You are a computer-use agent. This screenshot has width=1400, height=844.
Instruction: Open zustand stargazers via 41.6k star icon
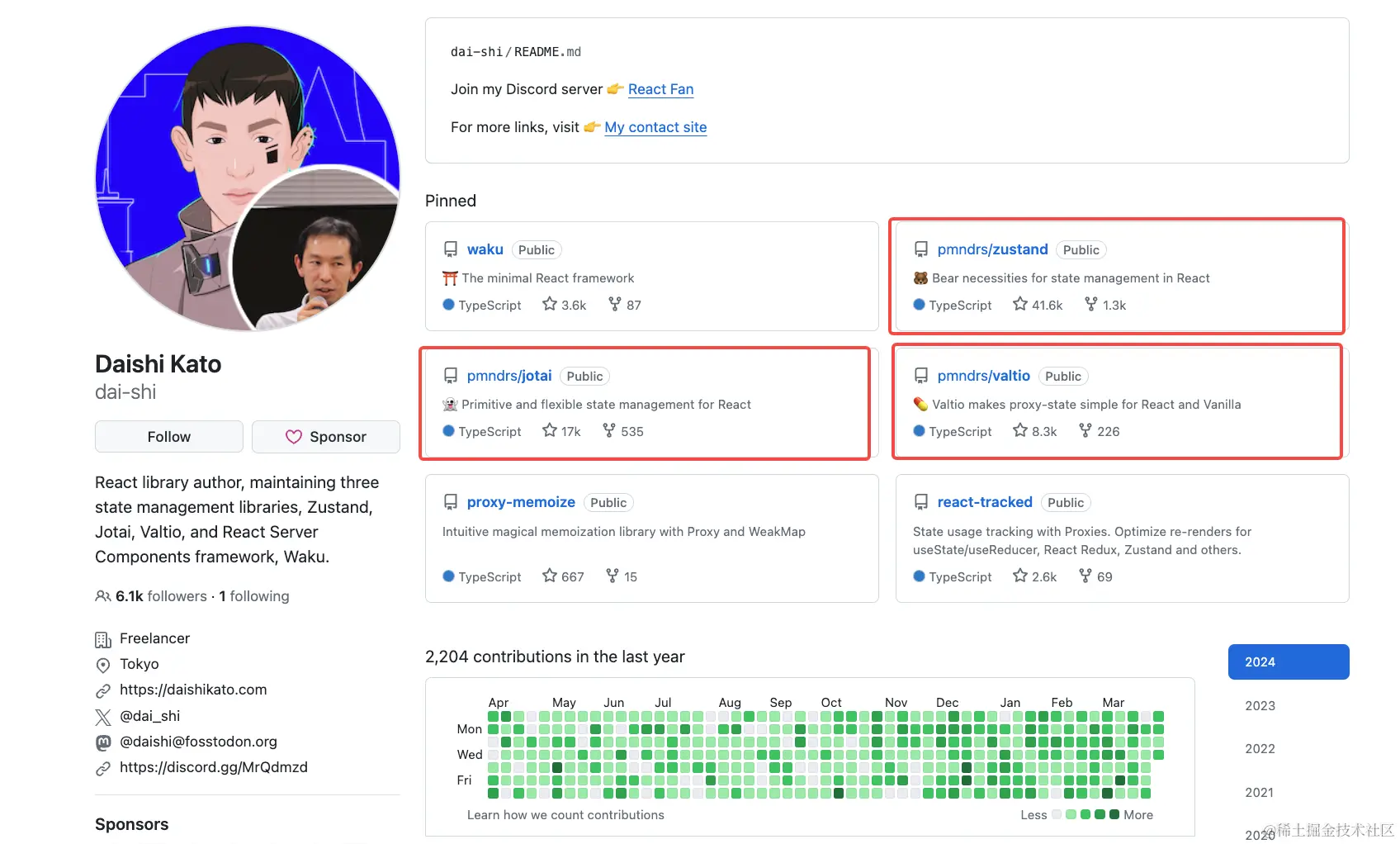(1020, 304)
